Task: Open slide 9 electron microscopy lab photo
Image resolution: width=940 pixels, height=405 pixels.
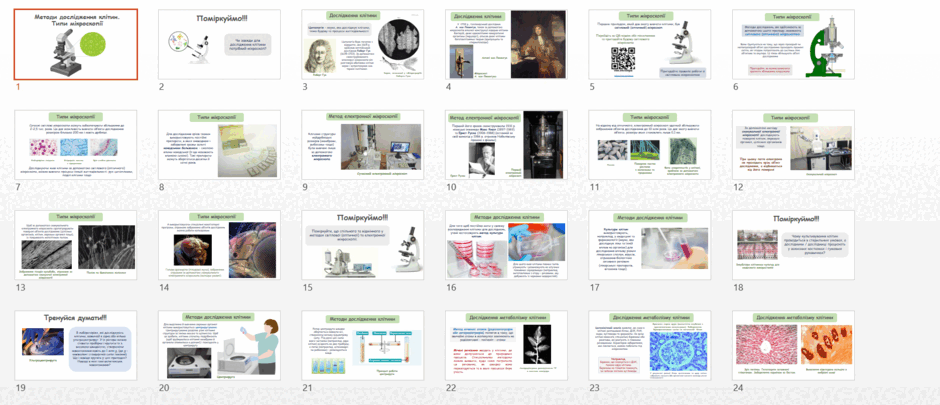Action: pos(363,144)
